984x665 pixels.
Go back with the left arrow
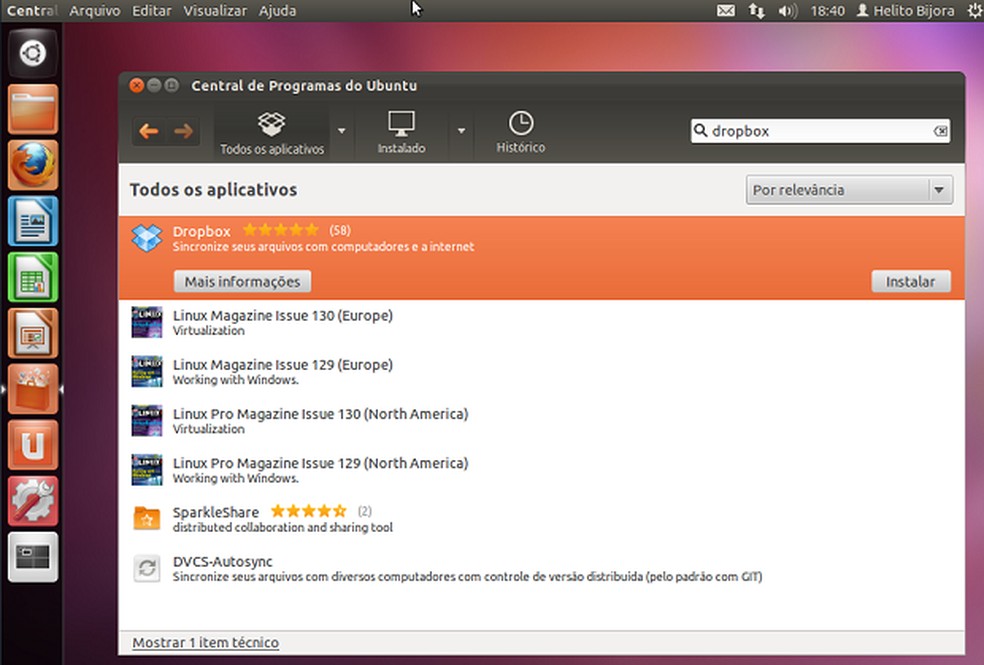[149, 131]
